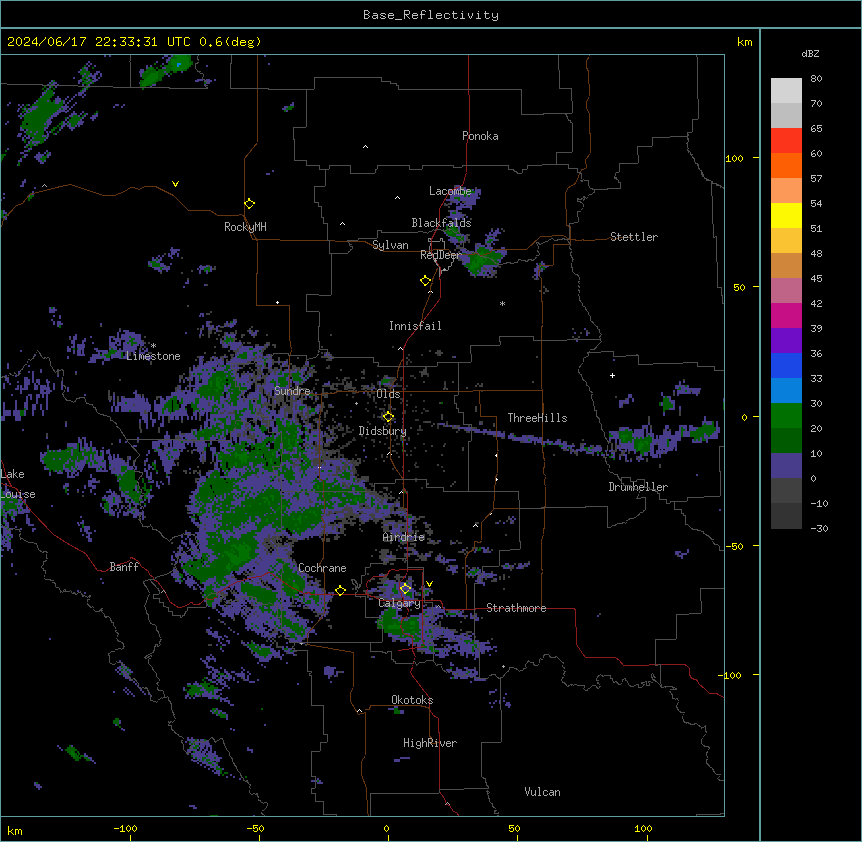
Task: Click the Cochrane town label
Action: pyautogui.click(x=322, y=568)
